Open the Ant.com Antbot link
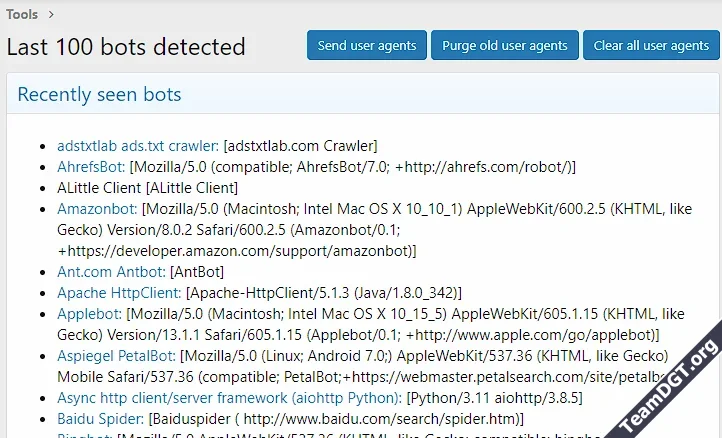 pos(111,272)
